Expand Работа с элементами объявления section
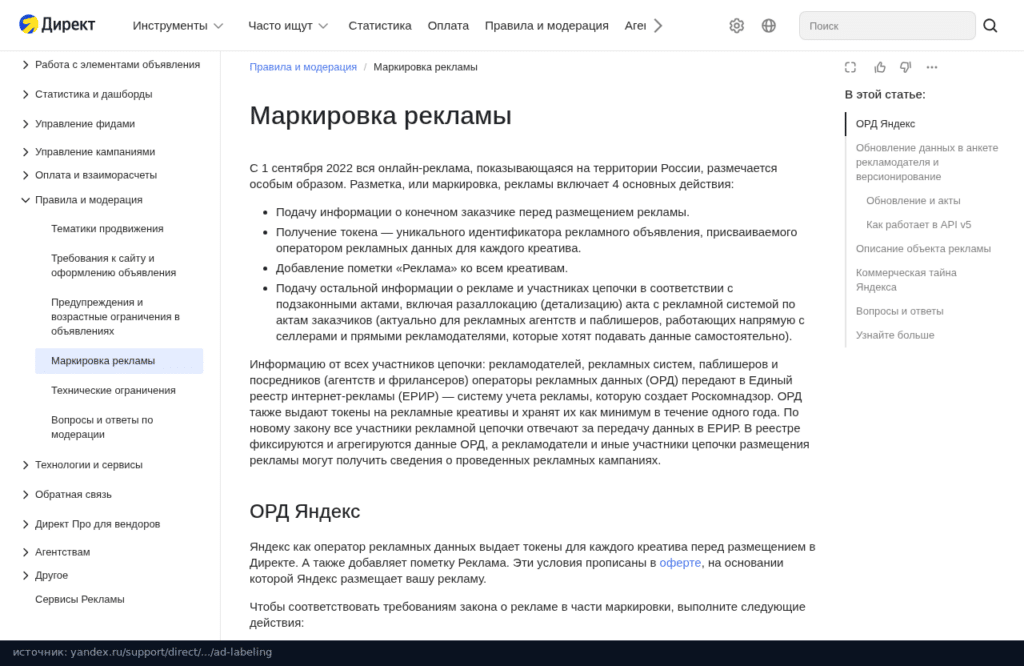1024x666 pixels. coord(111,65)
